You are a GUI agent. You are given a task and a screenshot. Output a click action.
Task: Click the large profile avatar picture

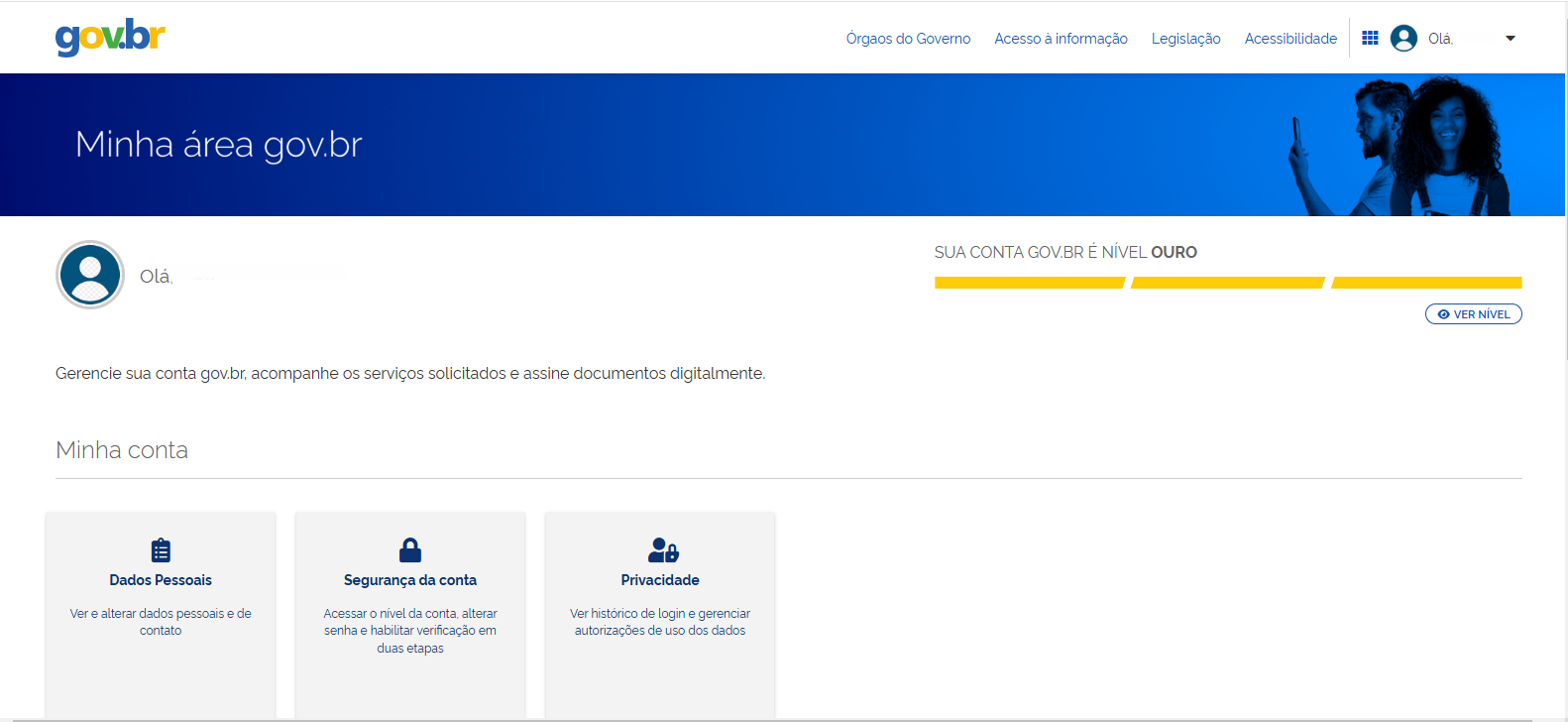pyautogui.click(x=90, y=275)
